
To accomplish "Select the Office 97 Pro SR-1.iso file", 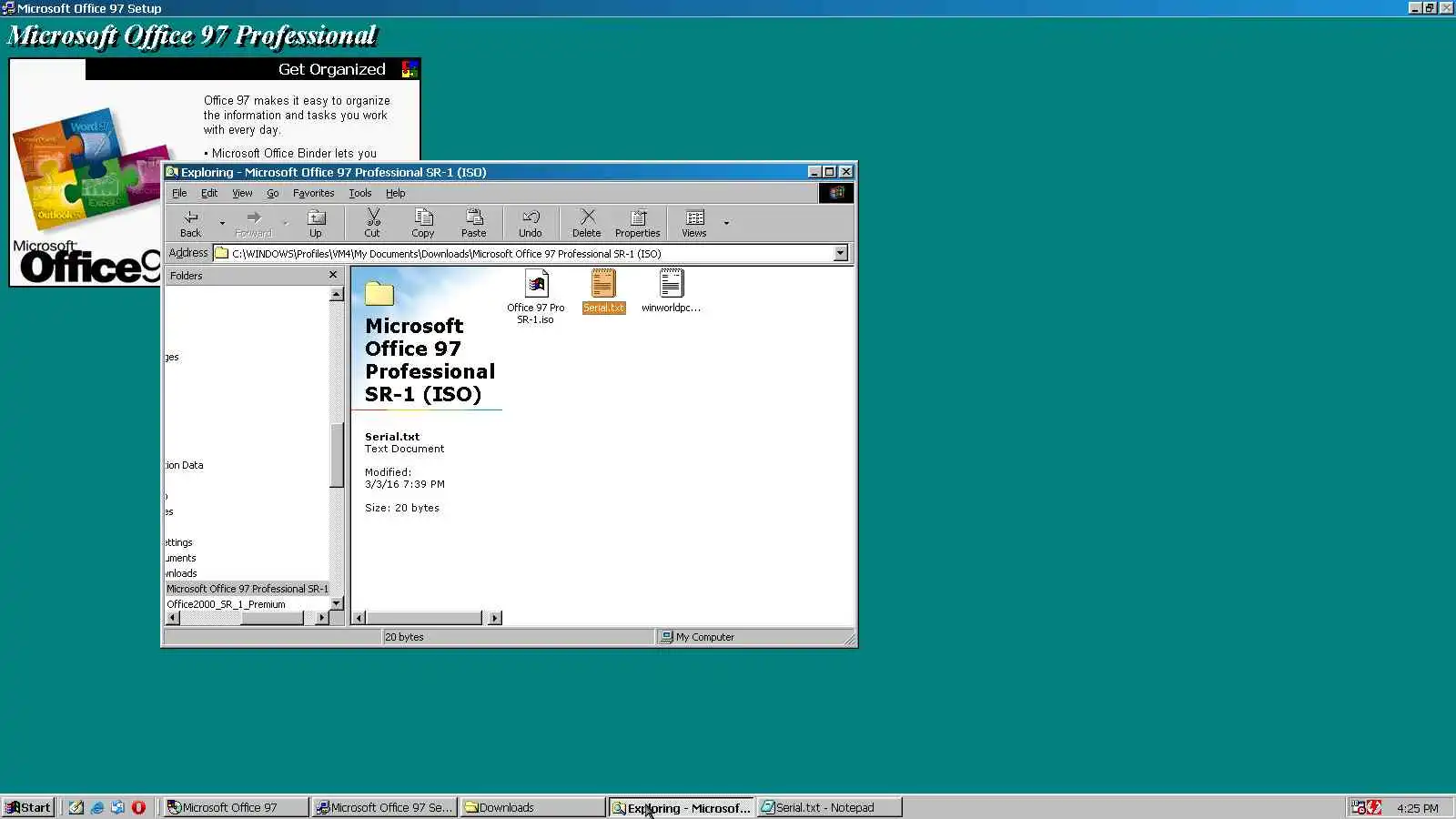I will (536, 297).
